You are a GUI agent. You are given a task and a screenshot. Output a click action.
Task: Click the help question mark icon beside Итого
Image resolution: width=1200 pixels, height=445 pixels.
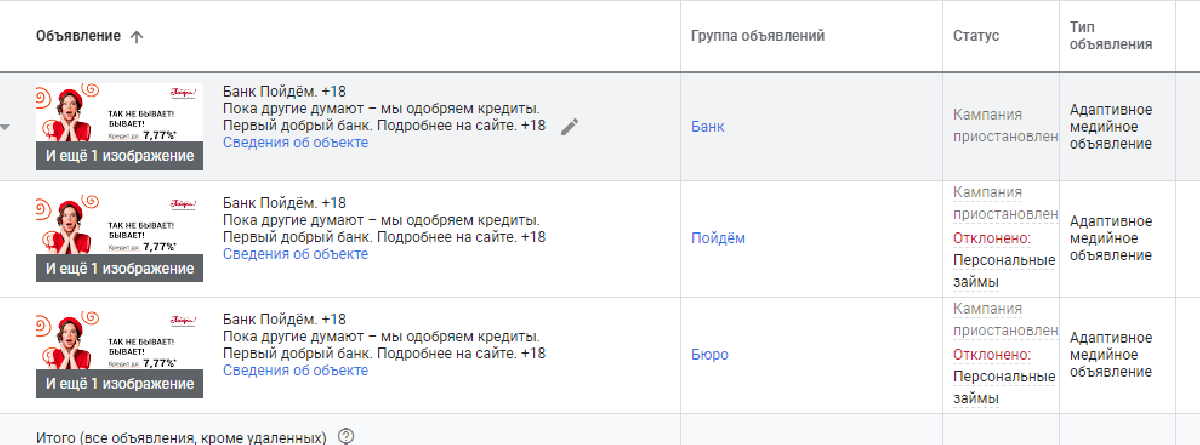tap(346, 436)
